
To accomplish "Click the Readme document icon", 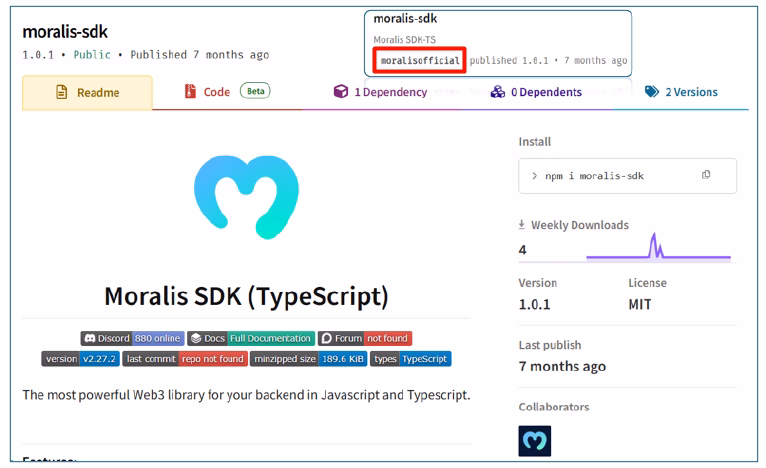I will click(x=62, y=92).
